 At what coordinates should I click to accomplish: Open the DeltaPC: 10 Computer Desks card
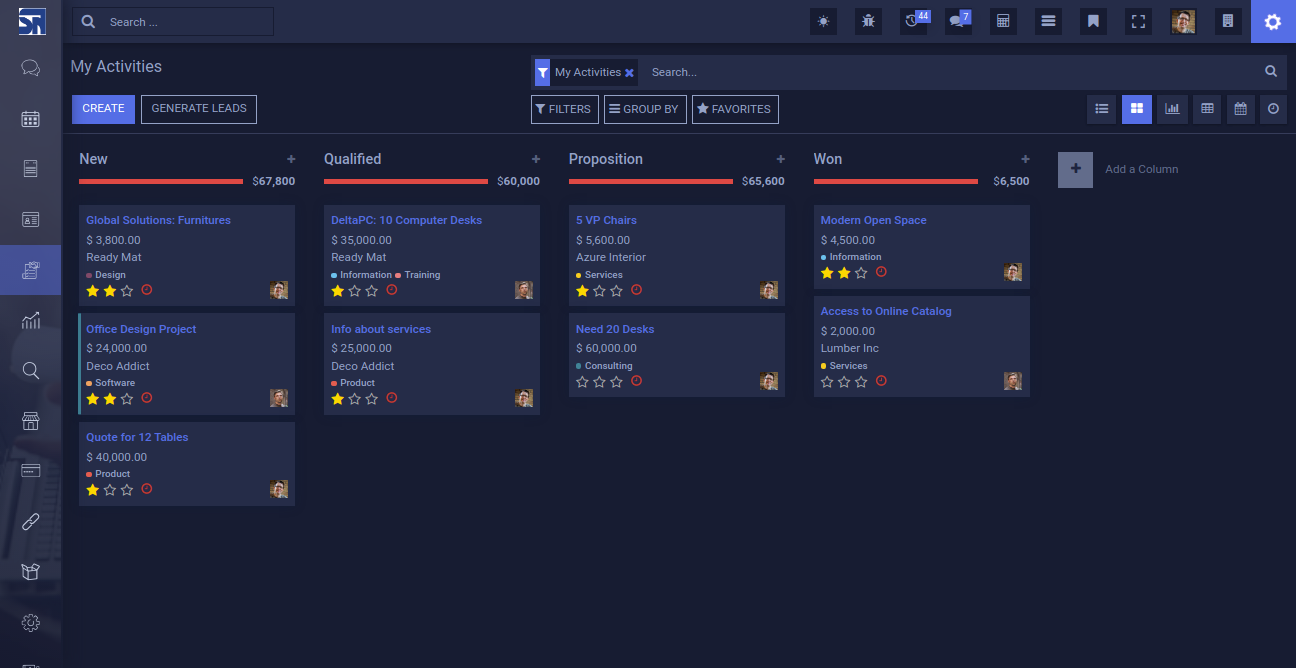tap(406, 220)
